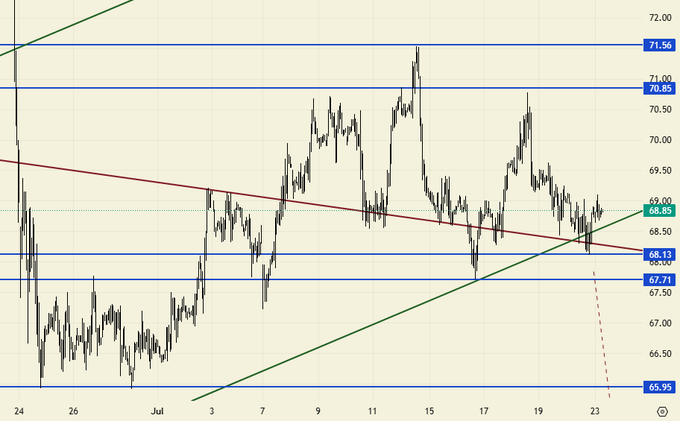Click date 24 on the time axis
Screen dimensions: 680x421
[x=19, y=410]
